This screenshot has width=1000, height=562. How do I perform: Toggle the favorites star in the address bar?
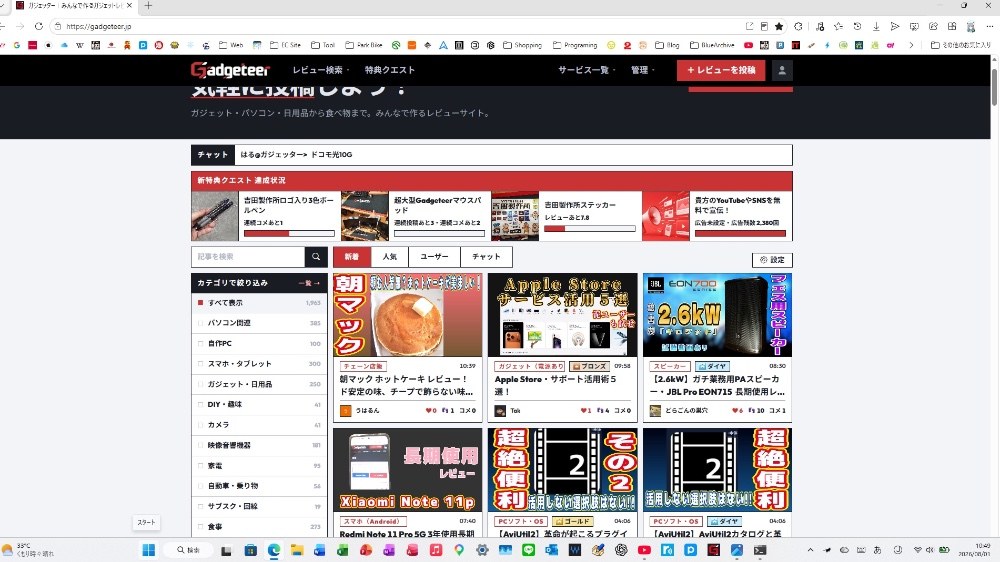click(x=779, y=26)
